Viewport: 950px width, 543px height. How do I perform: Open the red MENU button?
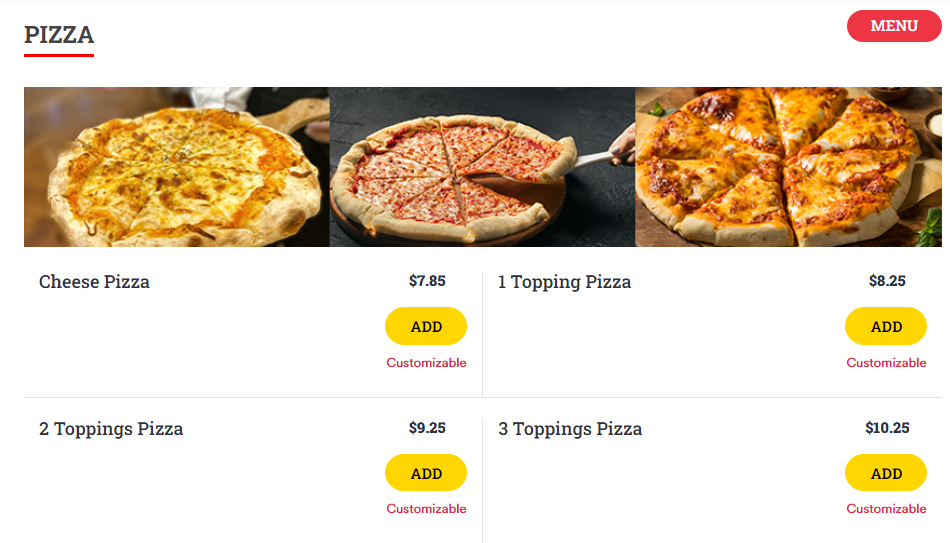point(894,26)
